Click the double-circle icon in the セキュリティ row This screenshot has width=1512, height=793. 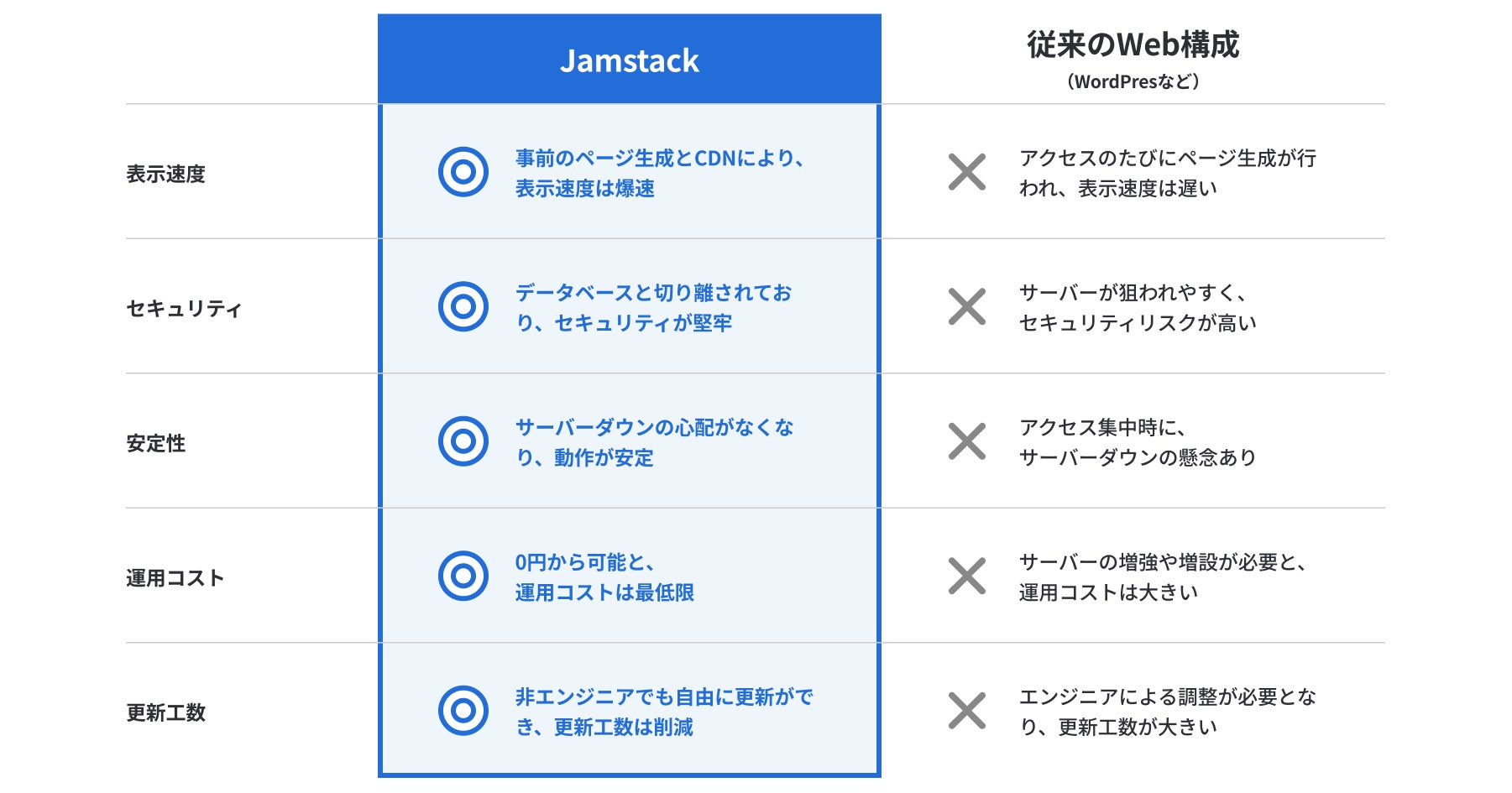[463, 306]
